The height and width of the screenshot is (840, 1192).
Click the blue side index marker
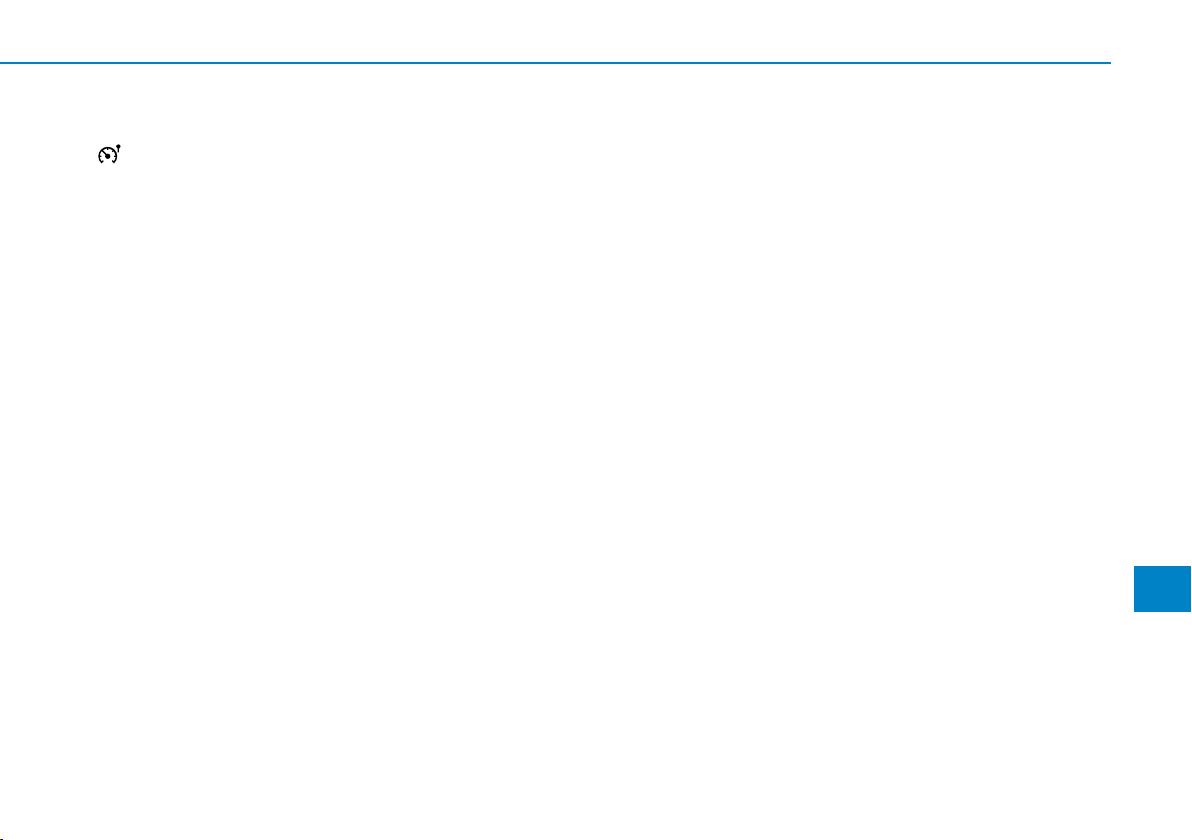(x=1162, y=588)
